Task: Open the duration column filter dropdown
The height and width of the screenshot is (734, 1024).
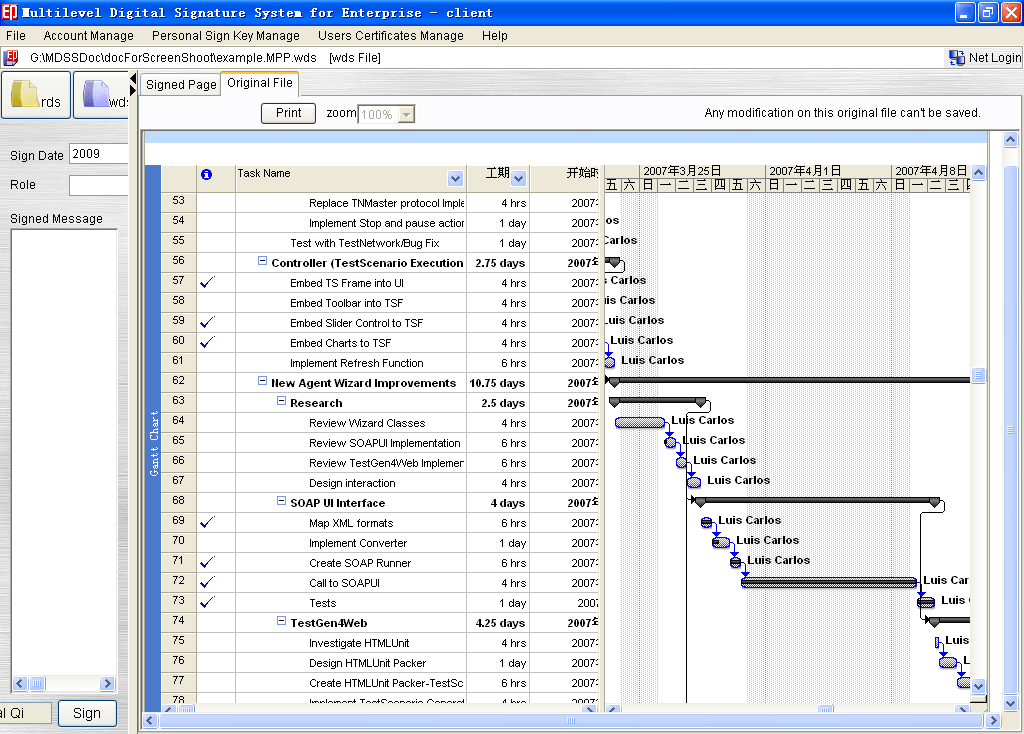Action: click(x=519, y=178)
